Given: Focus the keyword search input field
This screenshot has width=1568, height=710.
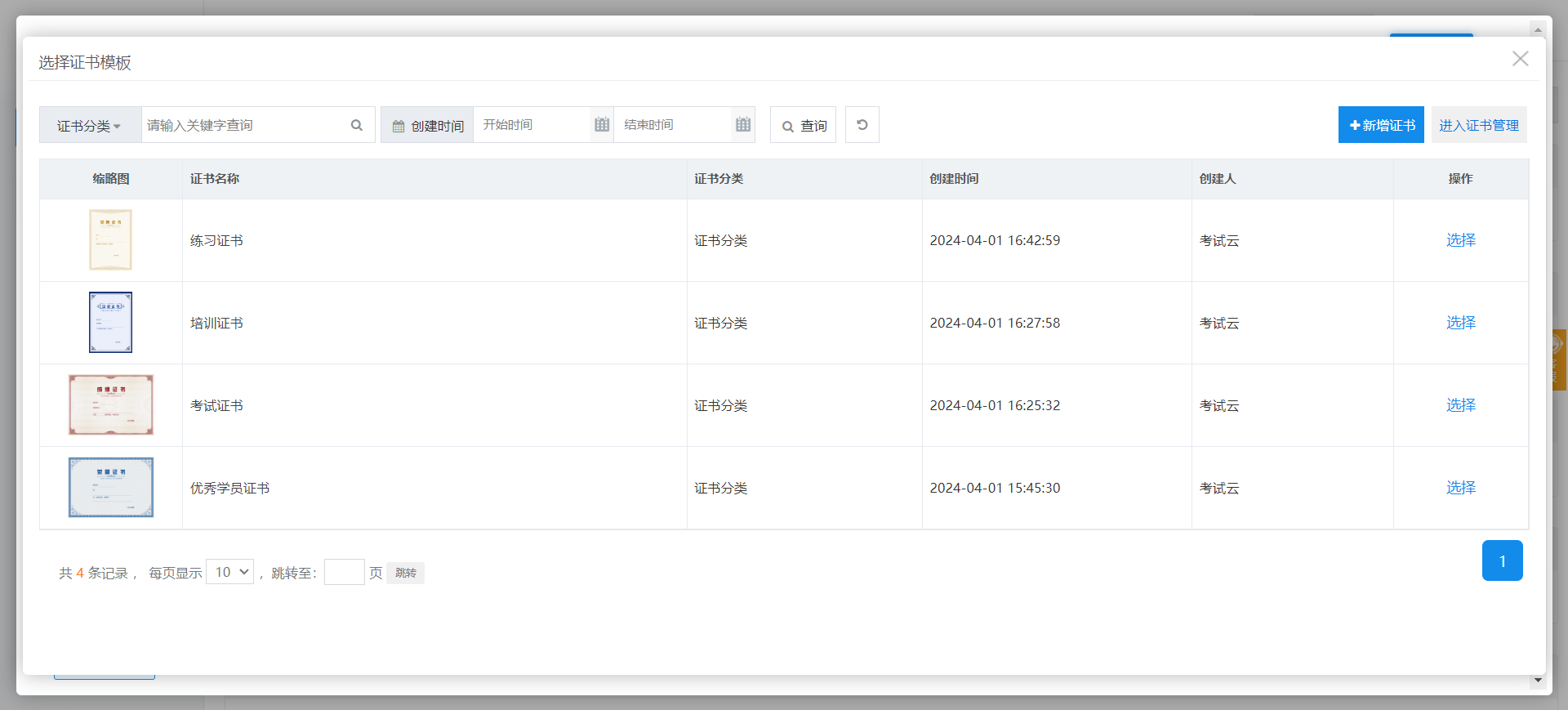Looking at the screenshot, I should point(245,125).
